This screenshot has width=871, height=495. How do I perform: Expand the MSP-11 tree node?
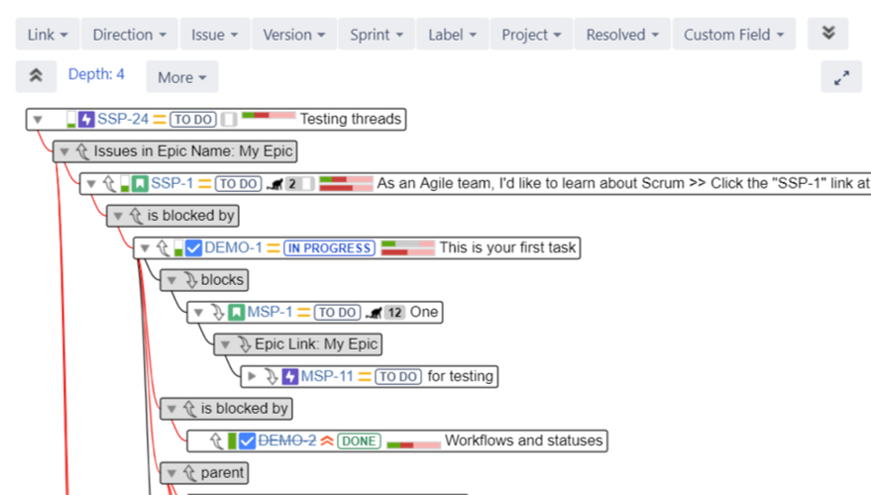tap(252, 376)
